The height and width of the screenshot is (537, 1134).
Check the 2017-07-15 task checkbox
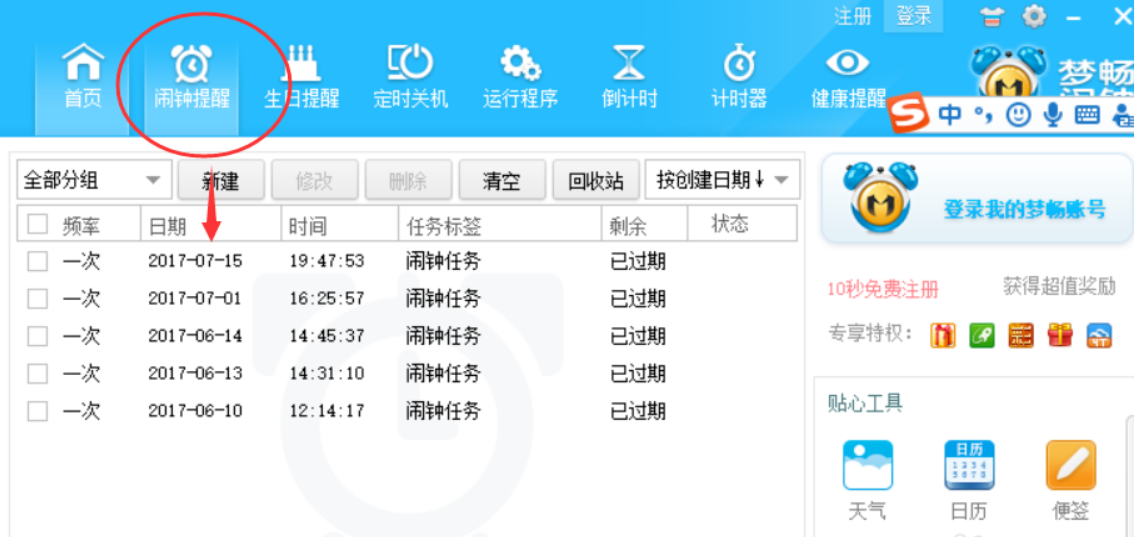pos(38,261)
